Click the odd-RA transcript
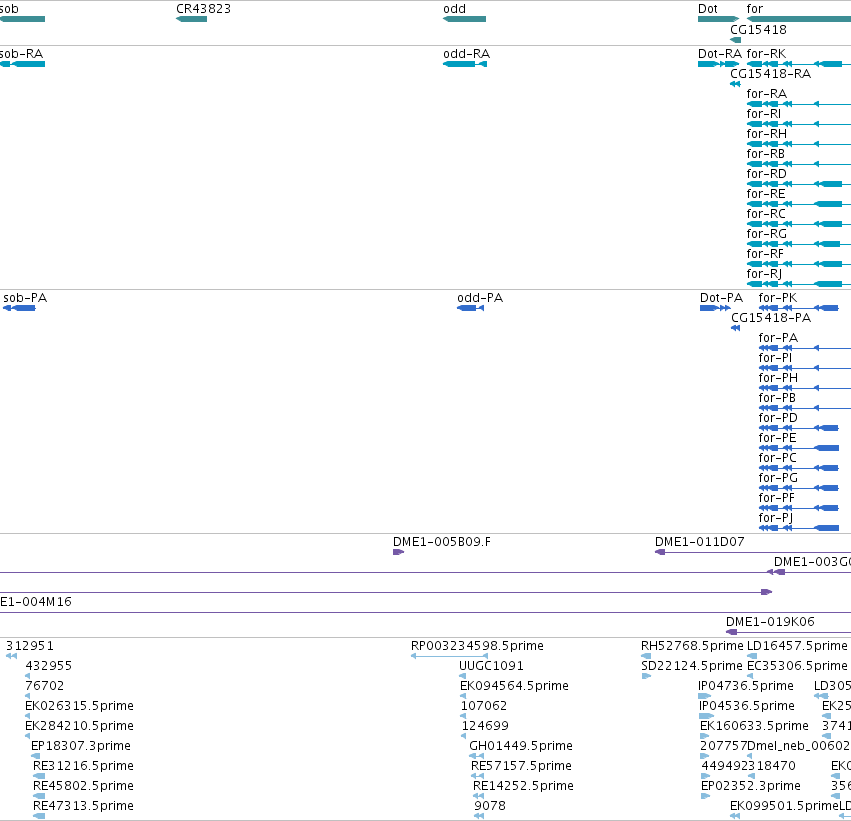The width and height of the screenshot is (851, 821). coord(465,64)
